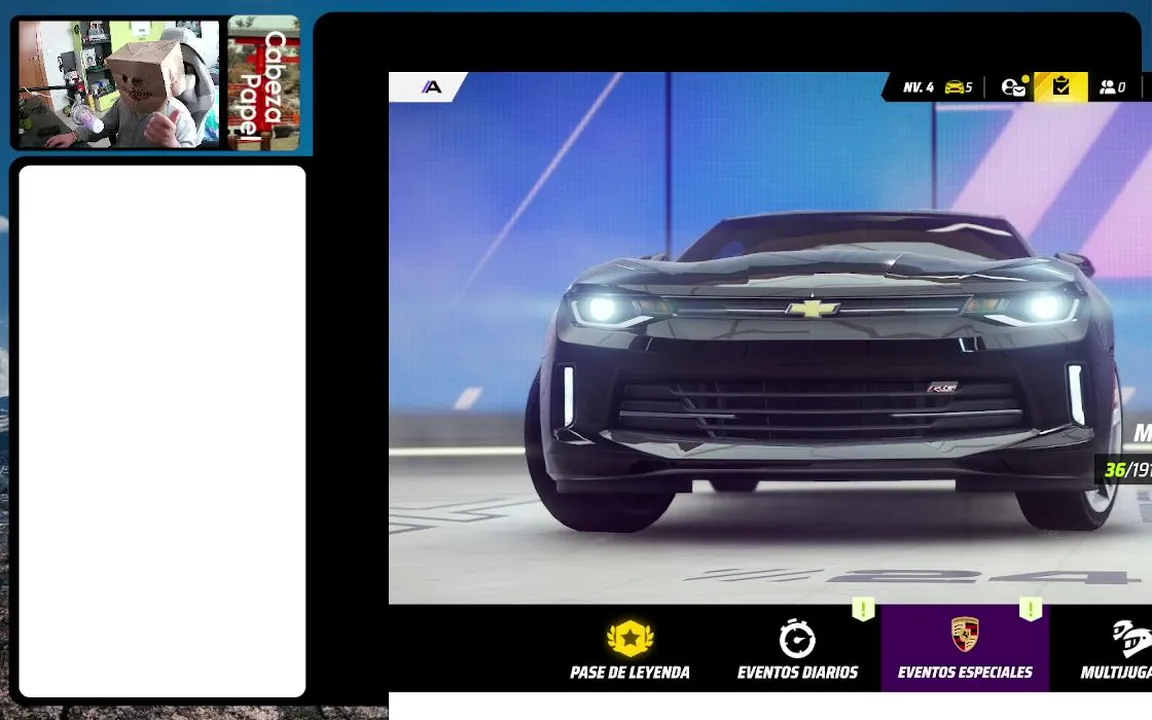Click the Porsche crest icon
Screen dimensions: 1152x720
[x=965, y=634]
